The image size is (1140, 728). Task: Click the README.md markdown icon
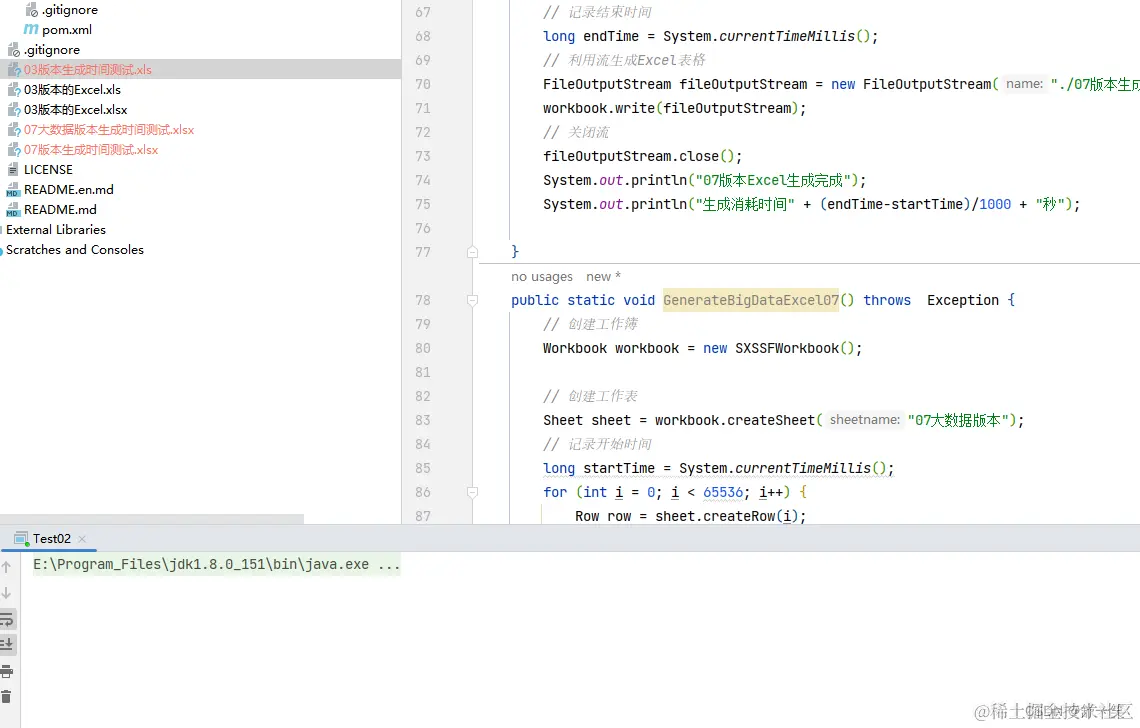[13, 210]
